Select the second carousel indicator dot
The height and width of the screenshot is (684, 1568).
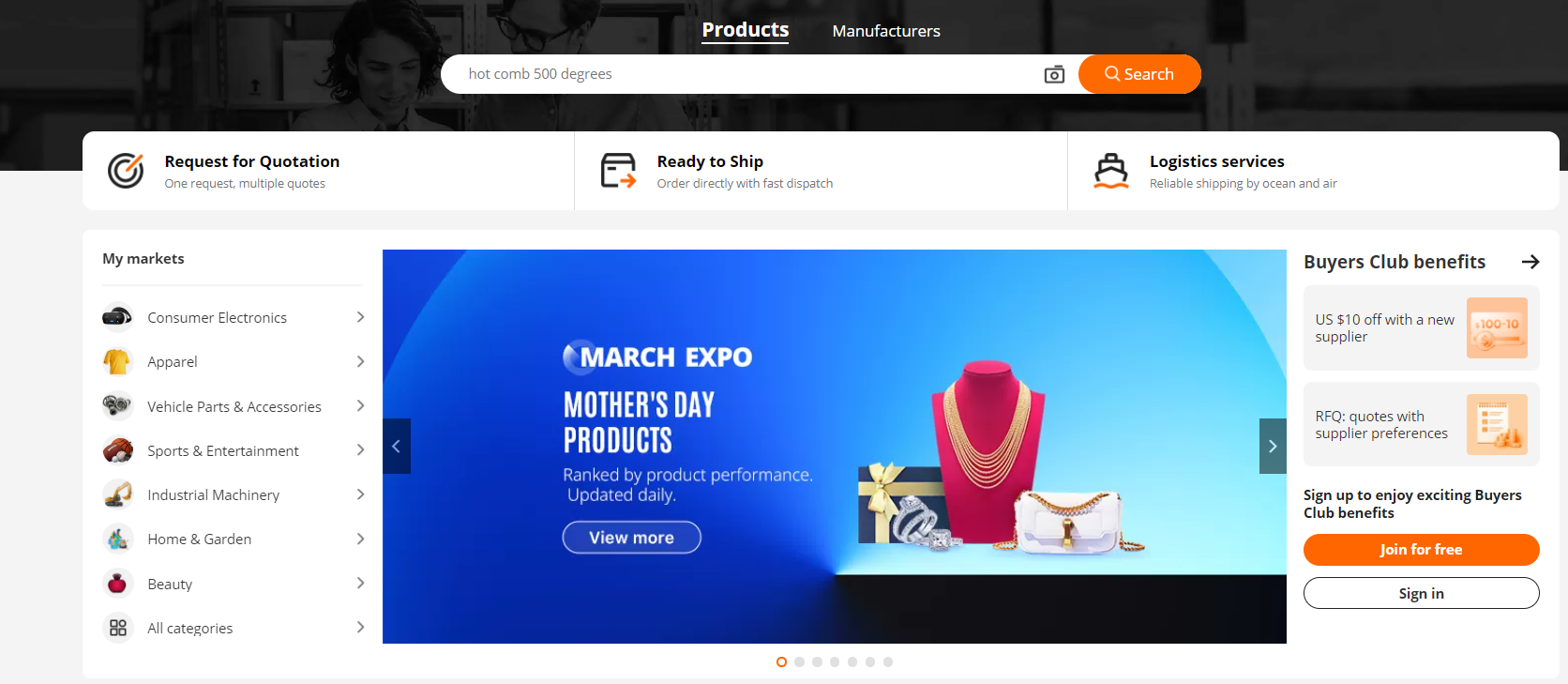tap(799, 661)
